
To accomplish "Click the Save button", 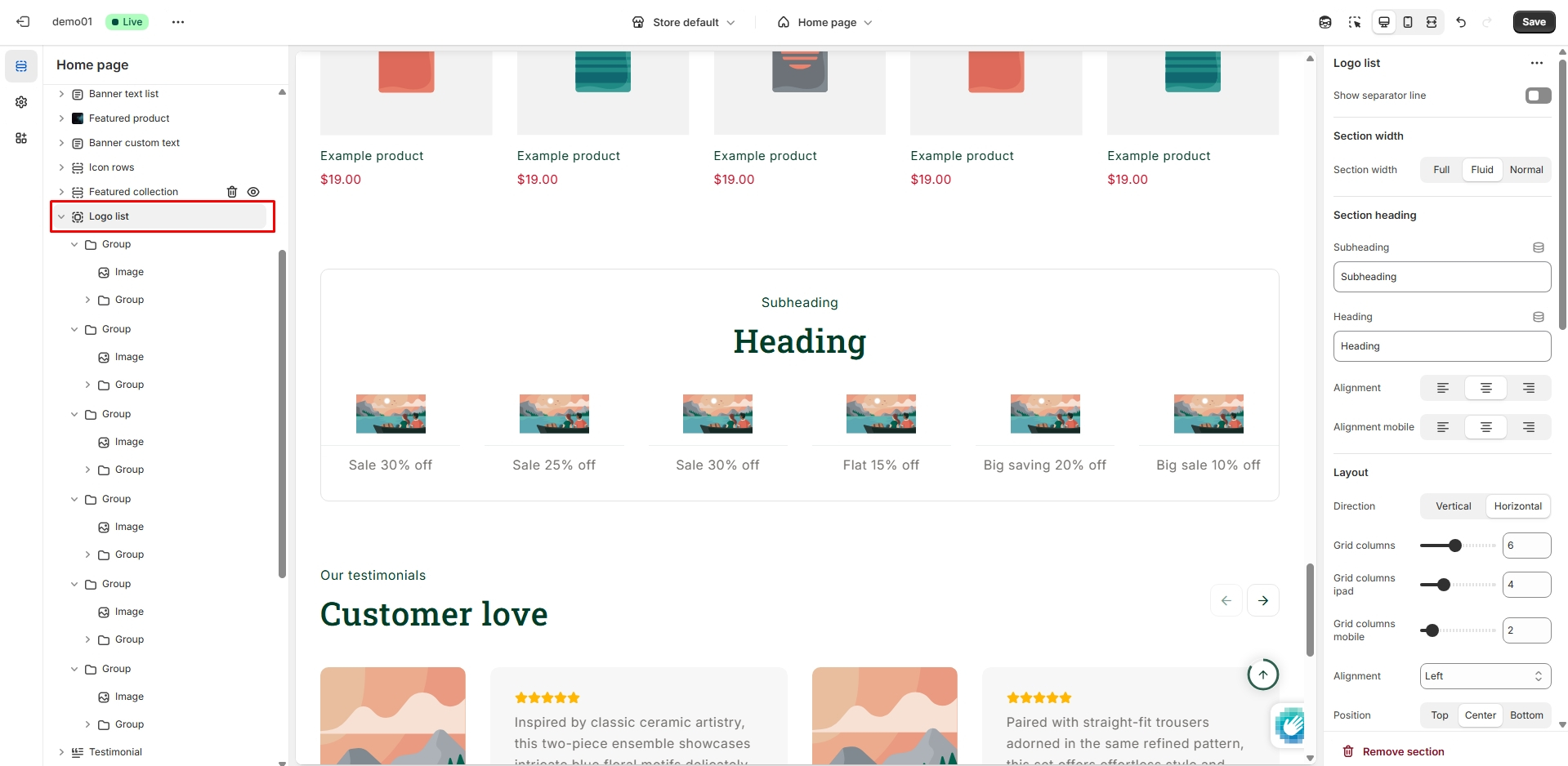I will click(x=1533, y=22).
